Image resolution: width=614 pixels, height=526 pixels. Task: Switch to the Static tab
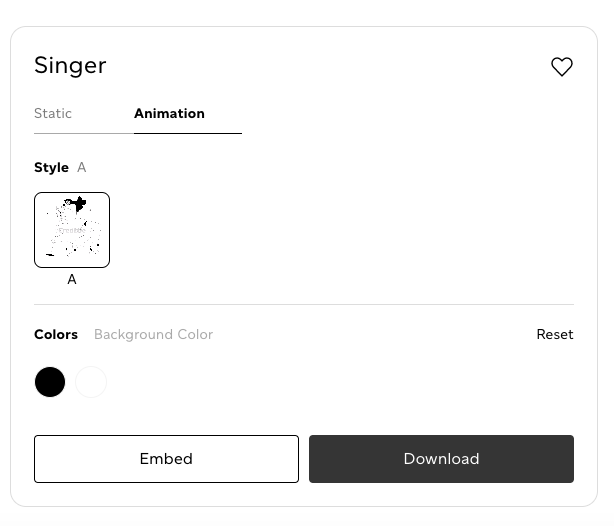[53, 114]
